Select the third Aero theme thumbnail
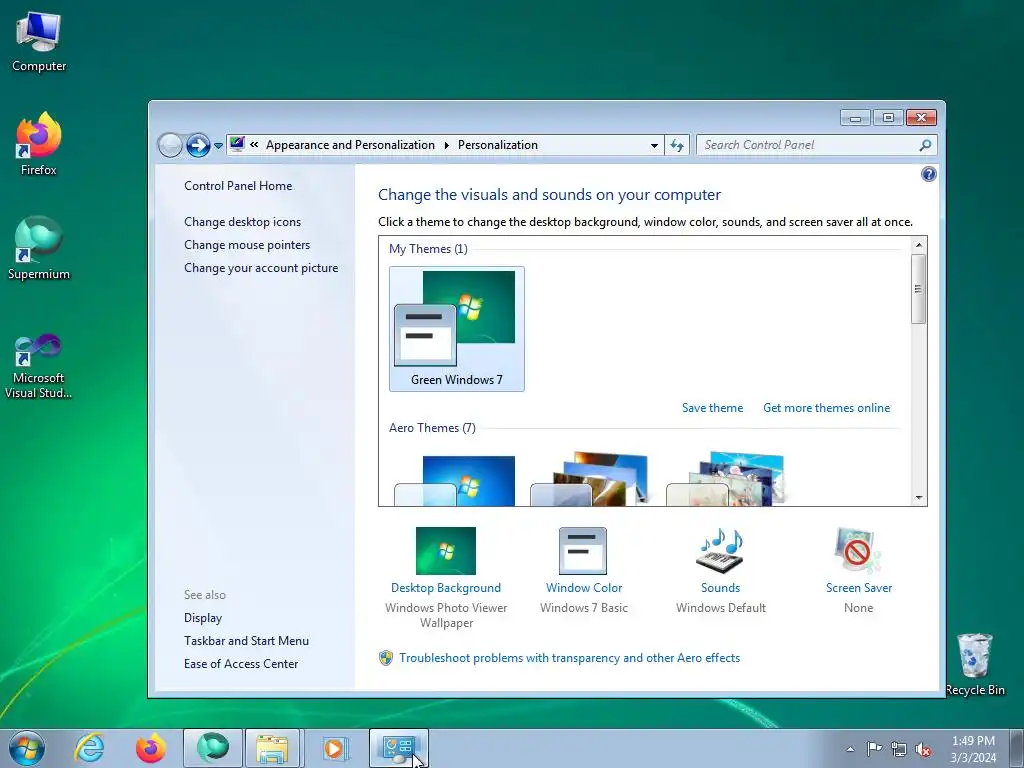Viewport: 1024px width, 768px height. tap(726, 479)
